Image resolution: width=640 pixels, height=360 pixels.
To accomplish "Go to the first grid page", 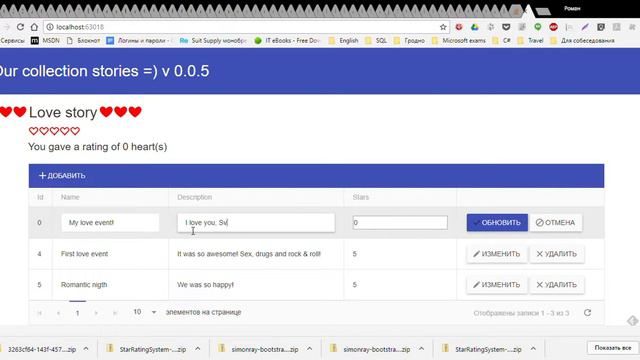I will [40, 313].
